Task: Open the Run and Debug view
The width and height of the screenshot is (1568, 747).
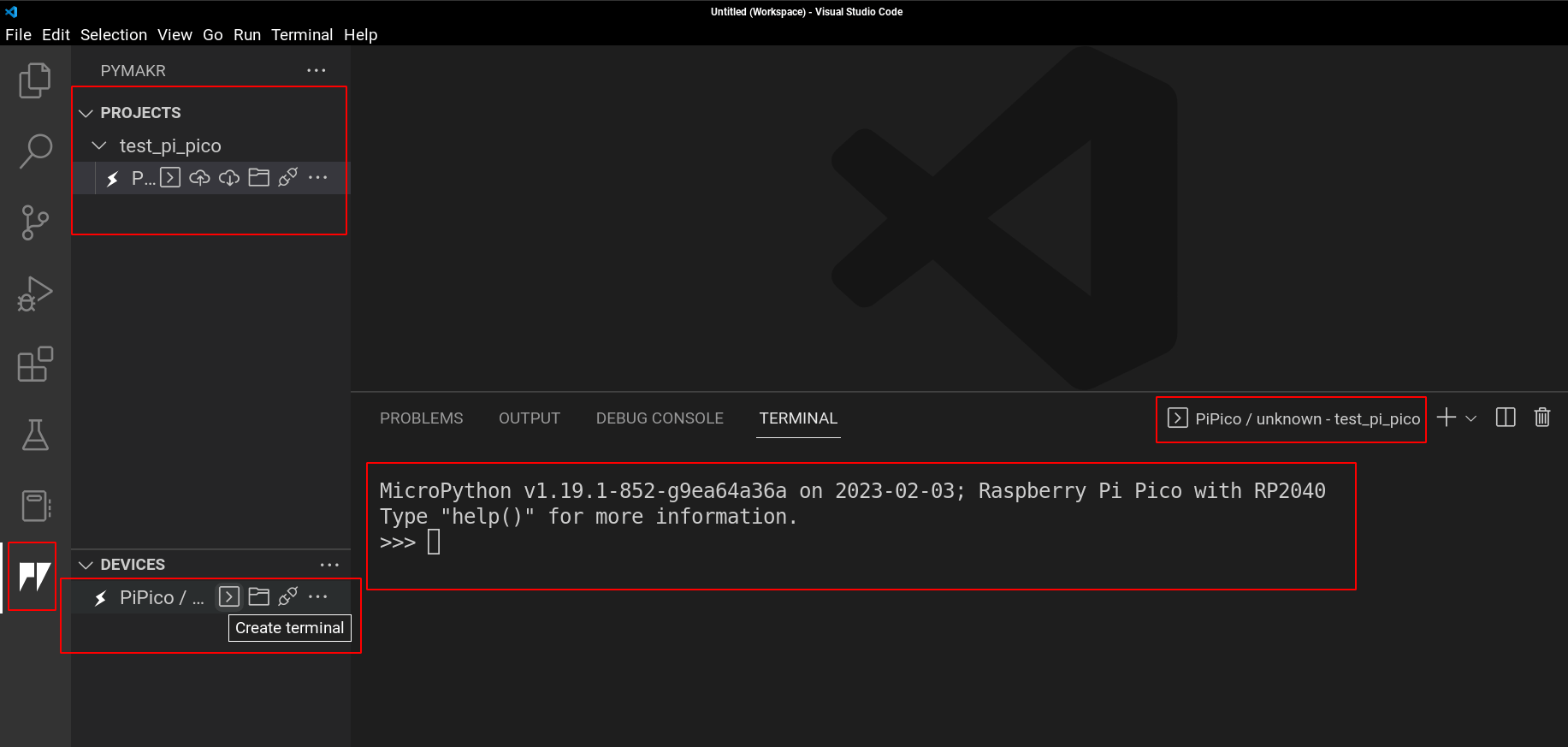Action: (x=35, y=293)
